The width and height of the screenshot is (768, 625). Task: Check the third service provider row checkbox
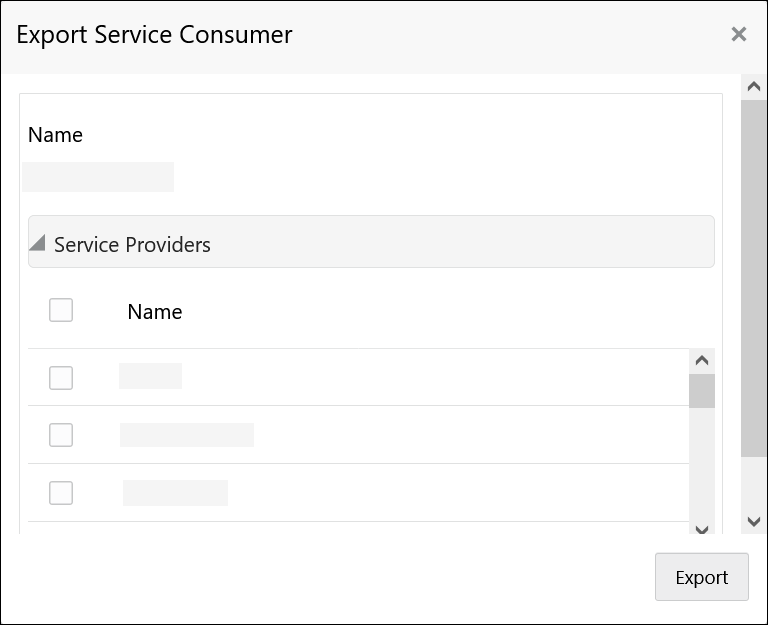[61, 493]
